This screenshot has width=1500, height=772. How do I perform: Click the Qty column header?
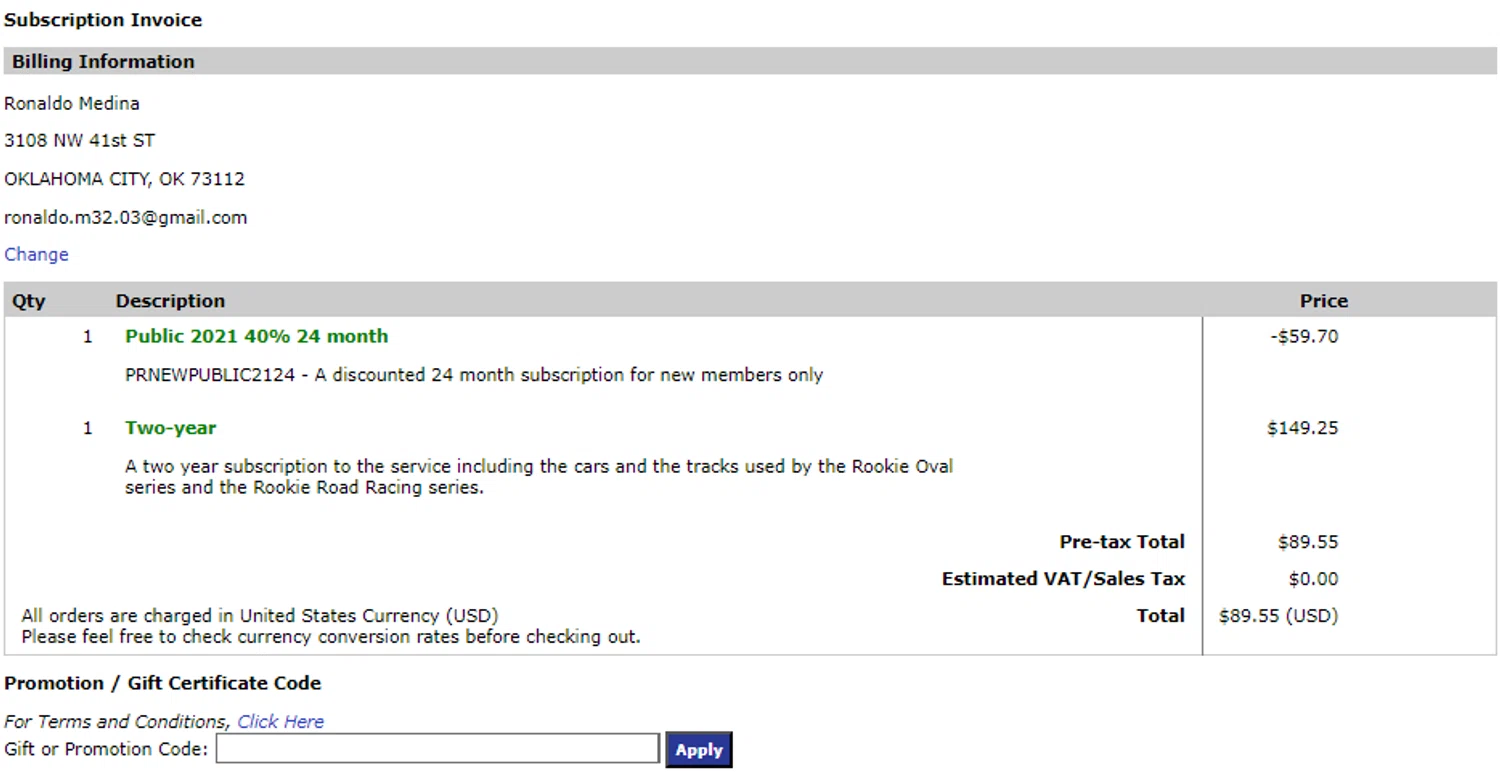coord(29,300)
